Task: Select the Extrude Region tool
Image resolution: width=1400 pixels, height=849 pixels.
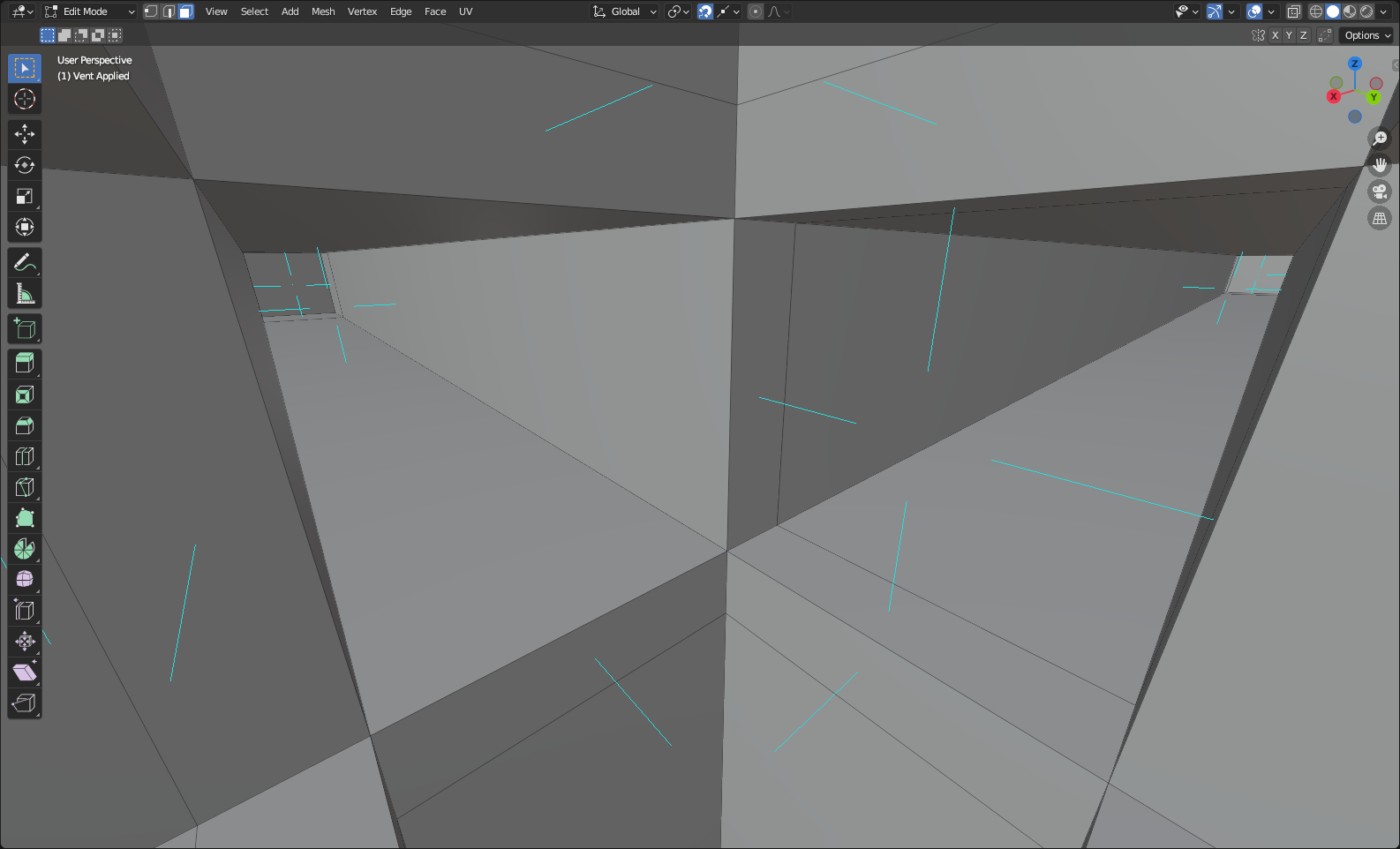Action: pos(25,364)
